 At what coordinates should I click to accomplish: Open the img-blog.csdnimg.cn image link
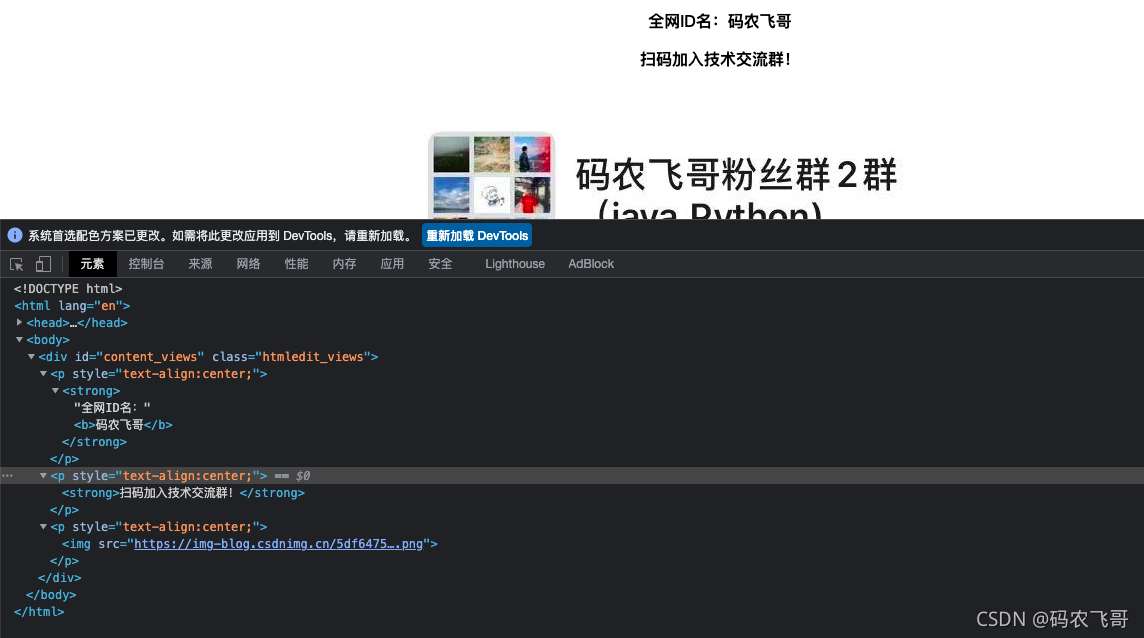click(x=278, y=544)
